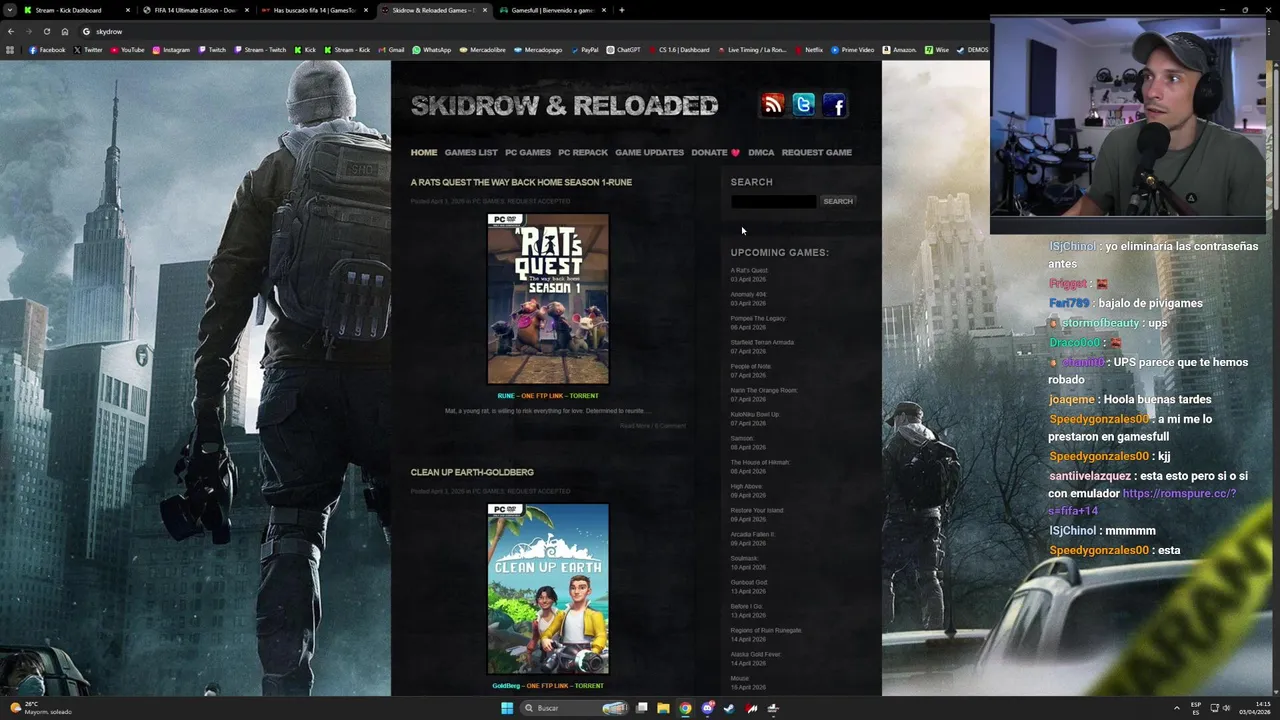Show hidden system tray icons chevron
Image resolution: width=1280 pixels, height=720 pixels.
click(1176, 708)
